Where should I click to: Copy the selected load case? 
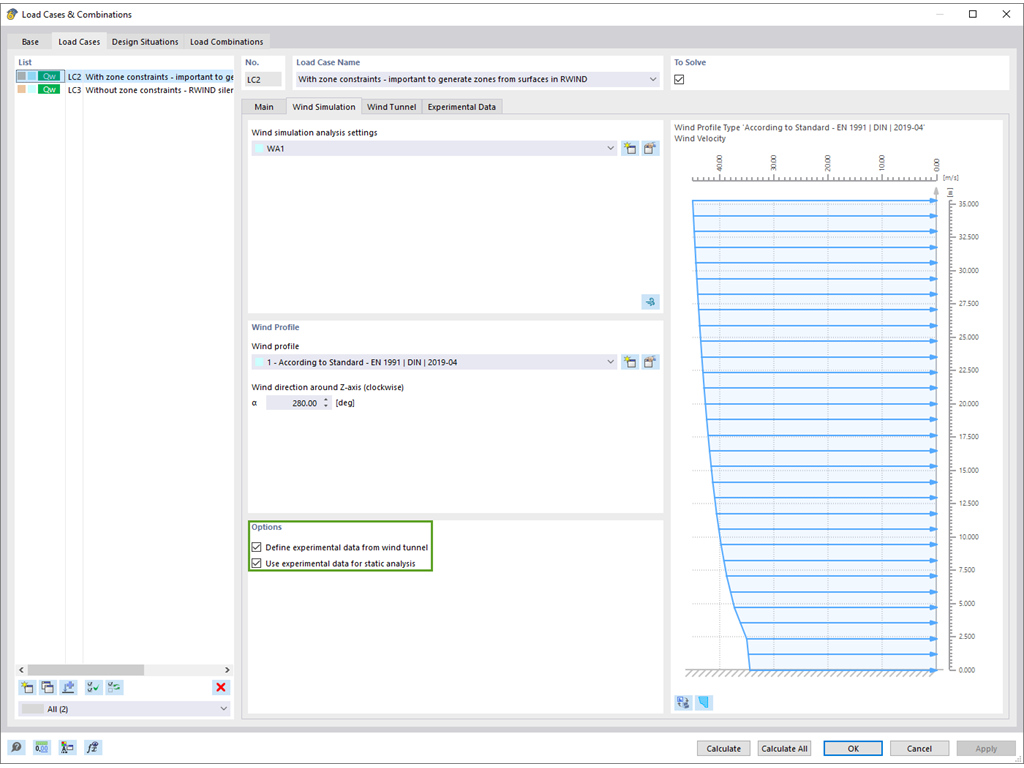(x=48, y=687)
